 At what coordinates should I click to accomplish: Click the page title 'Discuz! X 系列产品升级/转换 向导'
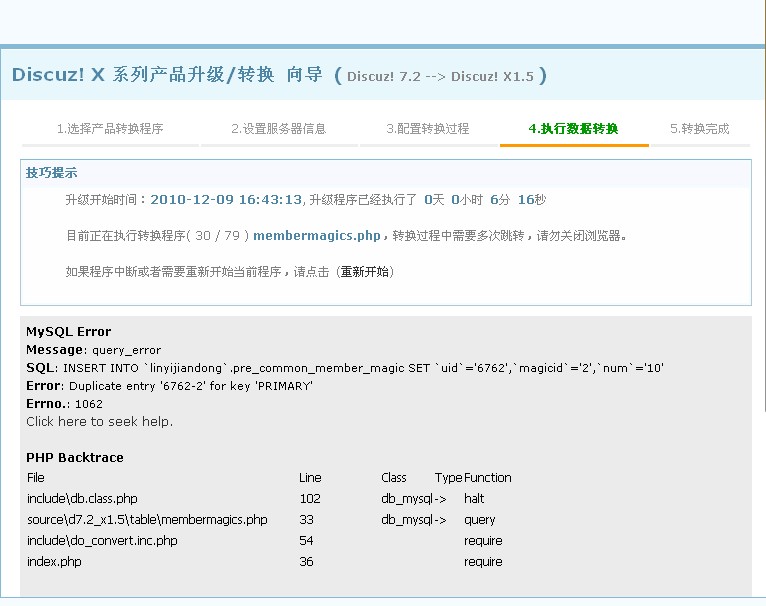coord(167,75)
